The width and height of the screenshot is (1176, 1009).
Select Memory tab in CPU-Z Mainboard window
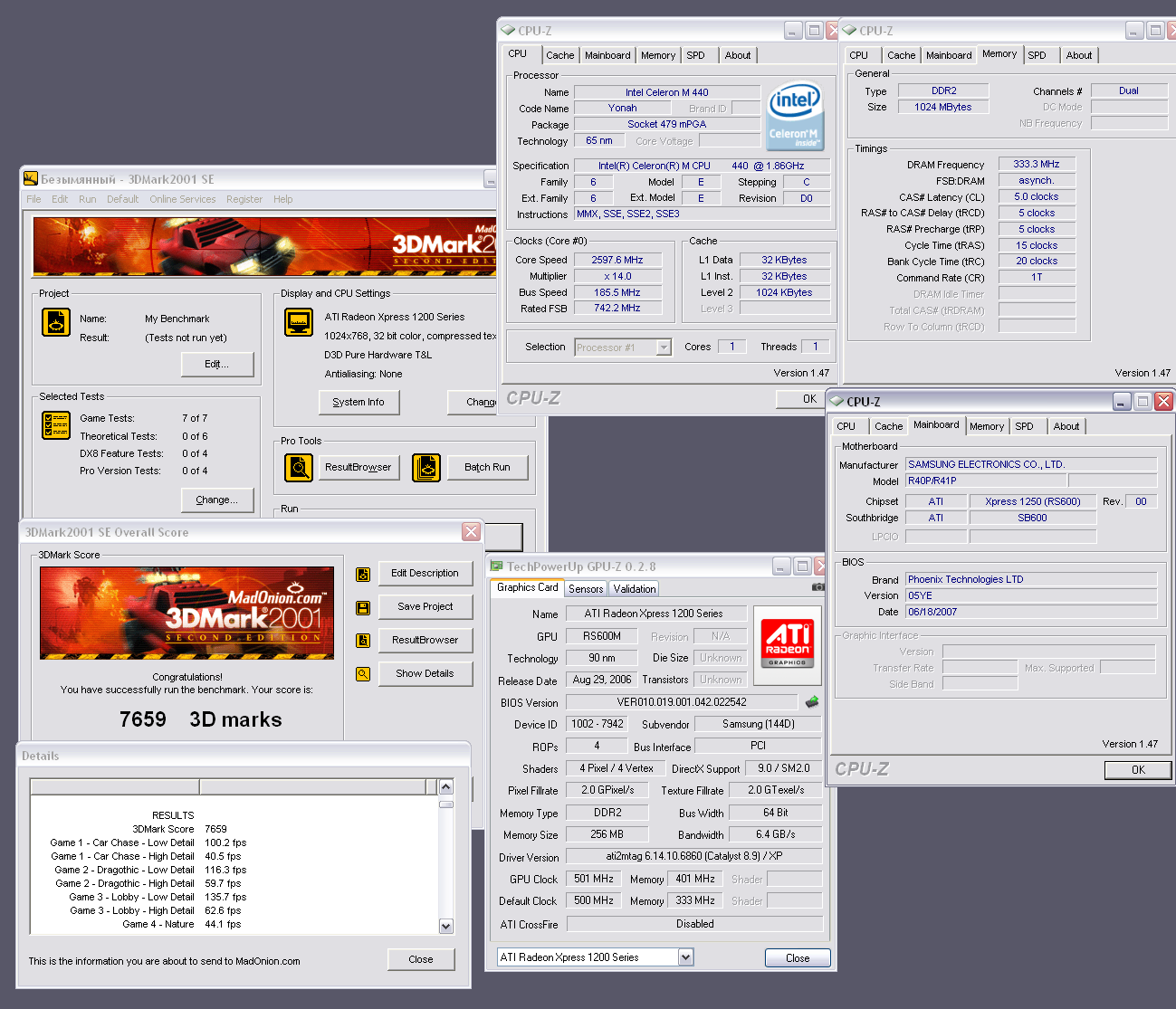[987, 426]
